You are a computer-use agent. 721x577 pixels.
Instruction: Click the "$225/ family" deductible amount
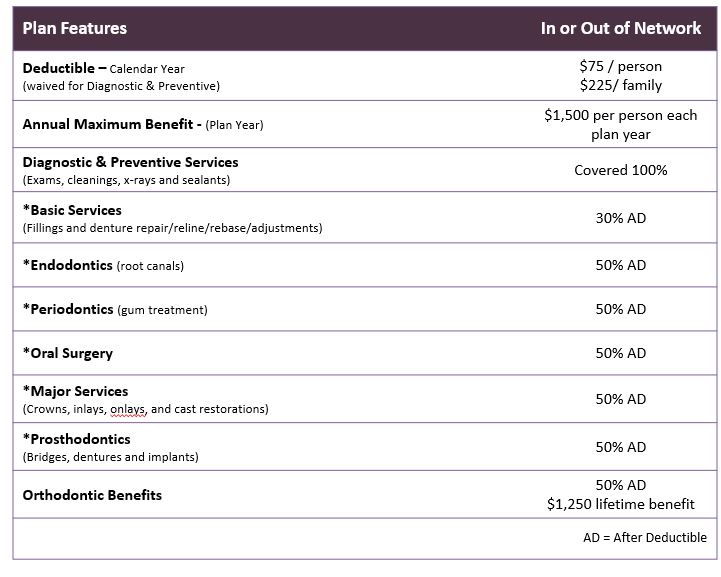tap(620, 85)
